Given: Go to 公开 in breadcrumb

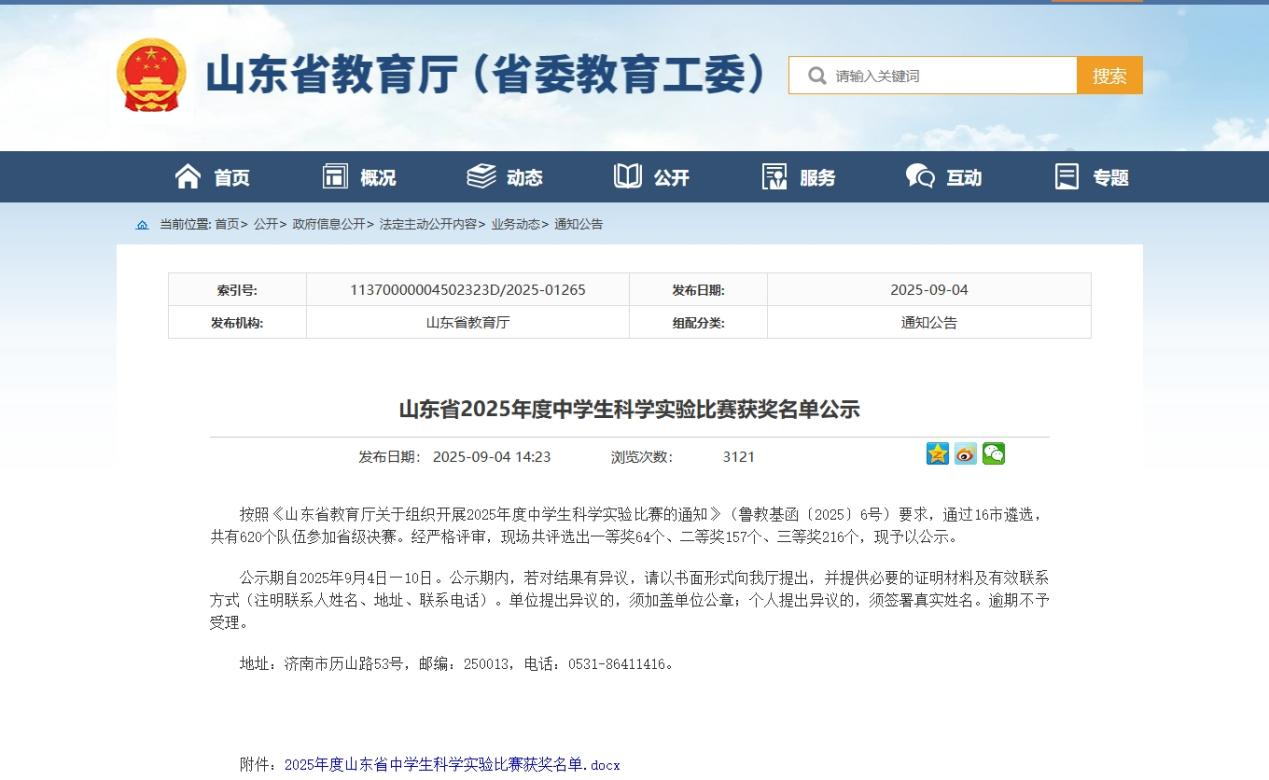Looking at the screenshot, I should tap(266, 224).
